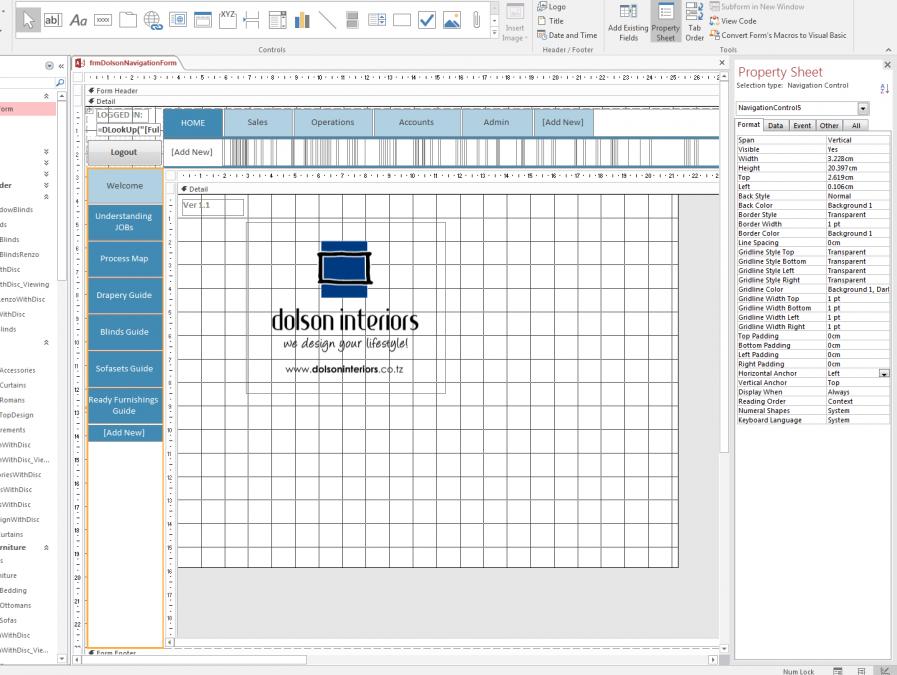Convert Form's Macros to Visual Basic
Viewport: 897px width, 675px height.
pos(778,35)
